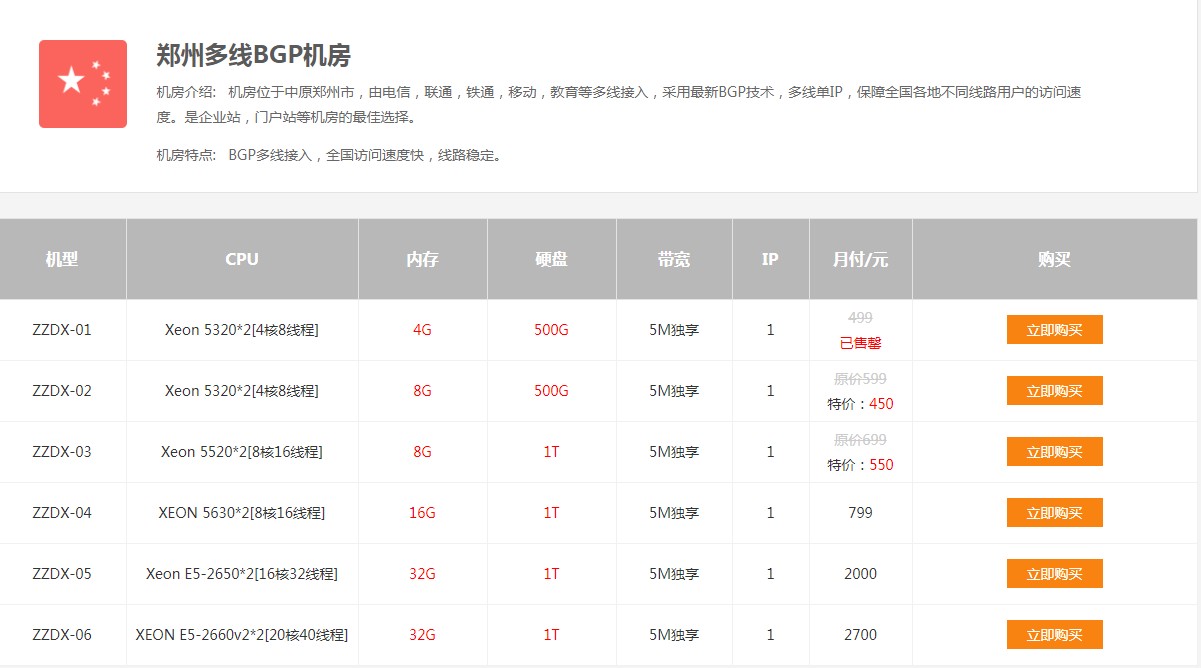Image resolution: width=1201 pixels, height=668 pixels.
Task: Click 1T disk in ZZDX-05 row
Action: click(x=551, y=574)
